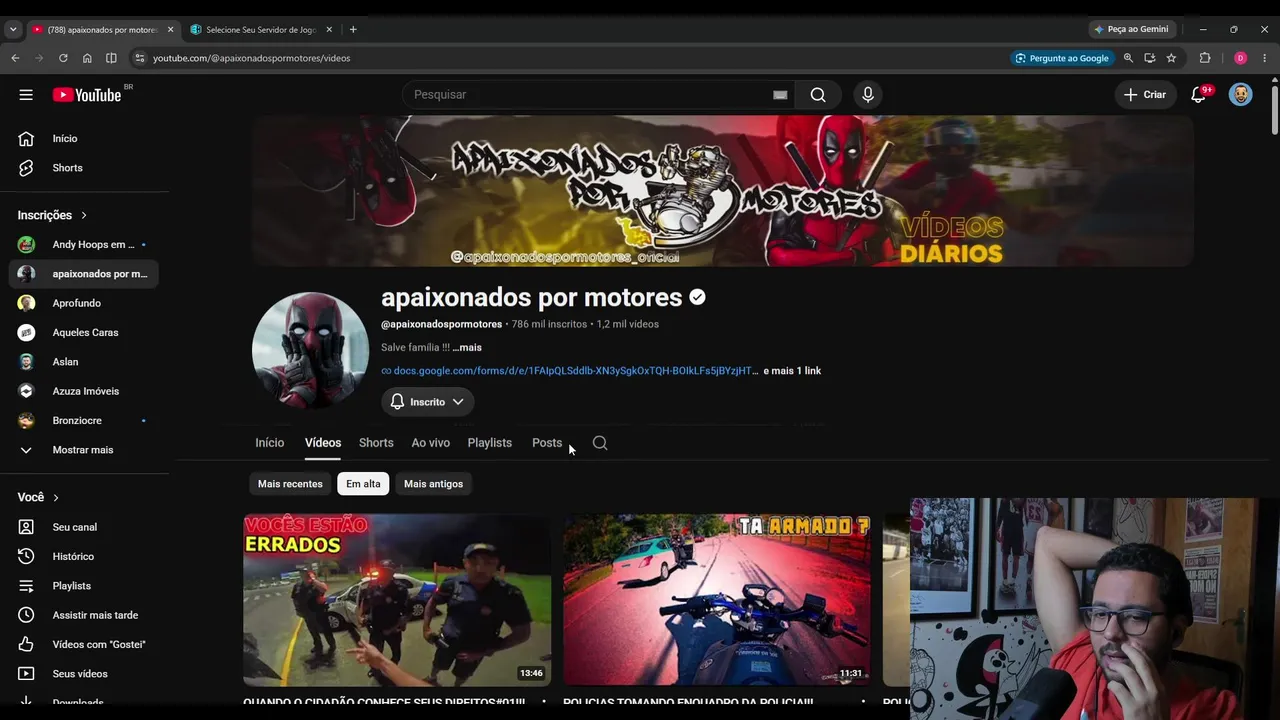Open the browser home page button
This screenshot has height=720, width=1280.
[x=87, y=58]
